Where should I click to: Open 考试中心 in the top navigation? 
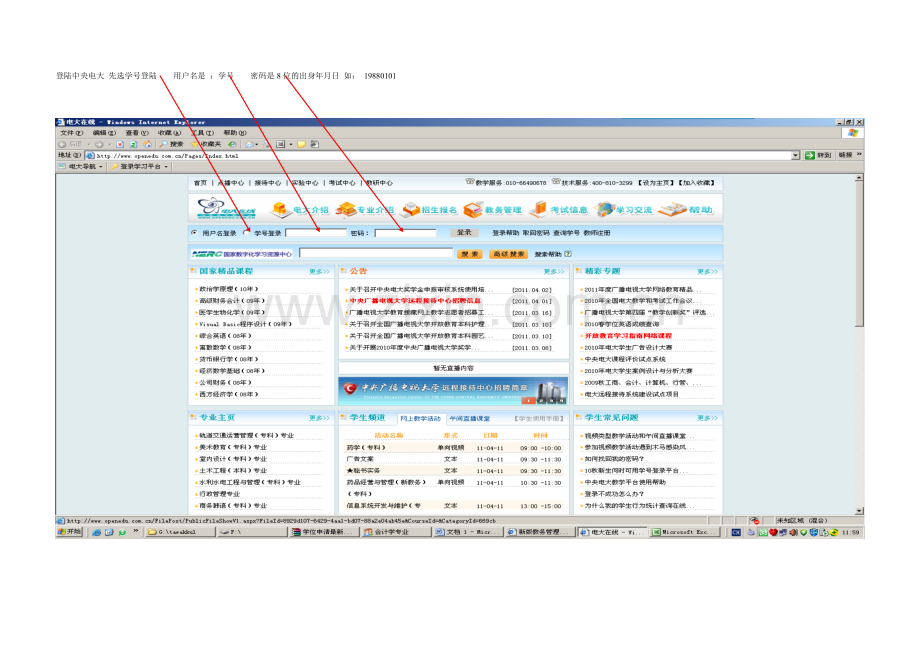click(x=342, y=183)
